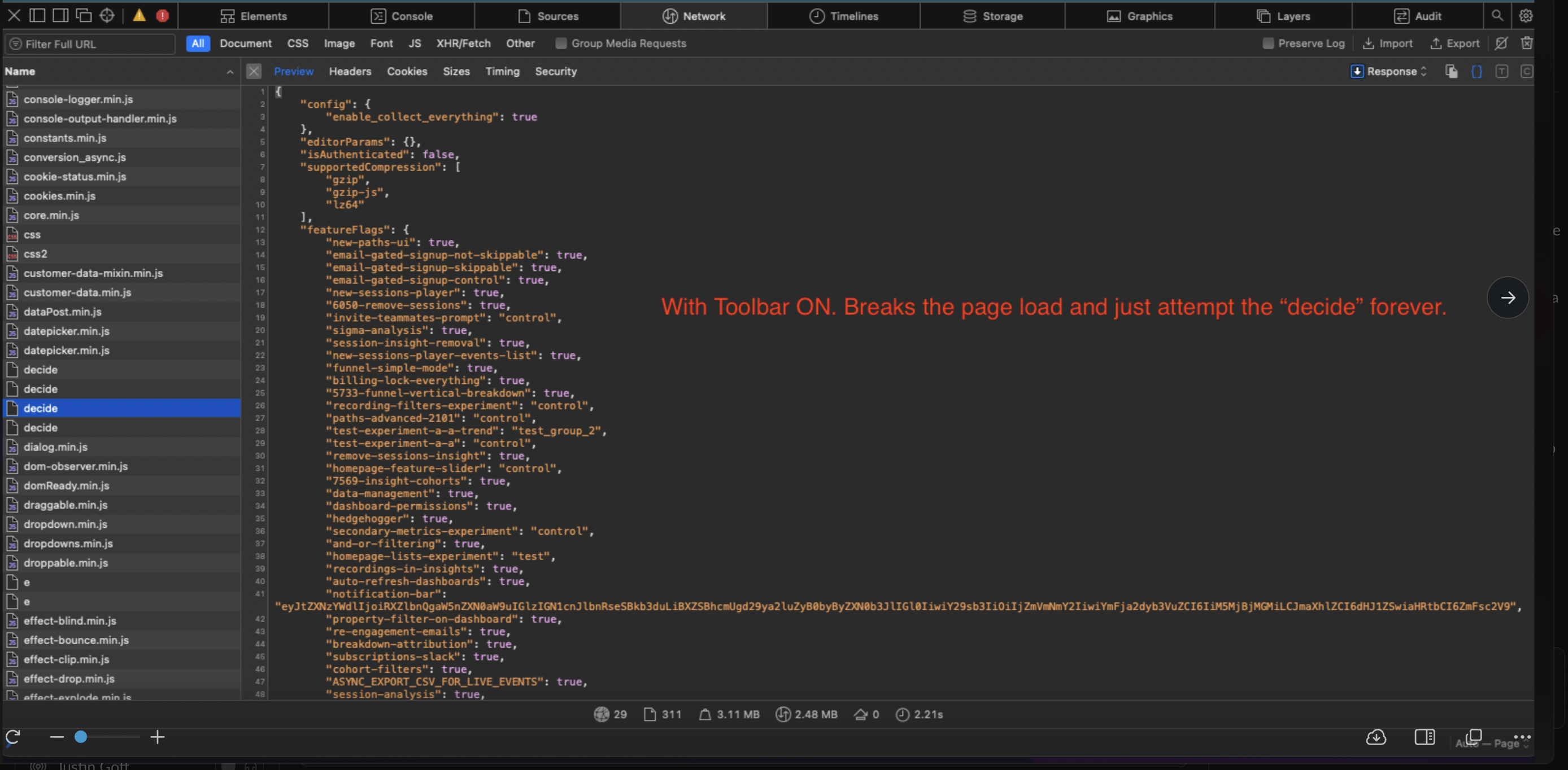Click the disable caches icon
The width and height of the screenshot is (1568, 770).
1502,43
